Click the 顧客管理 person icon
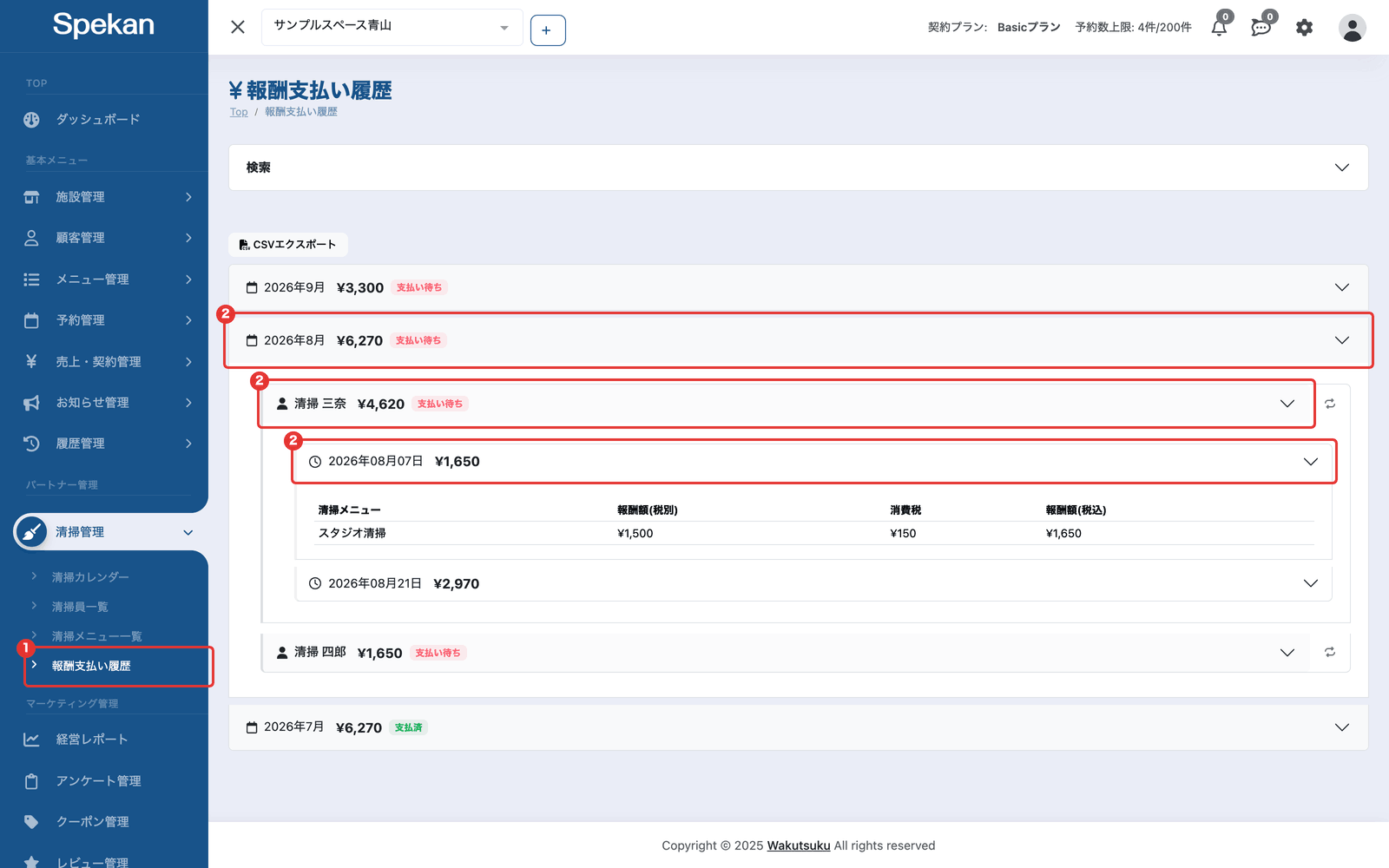Viewport: 1389px width, 868px height. (31, 238)
